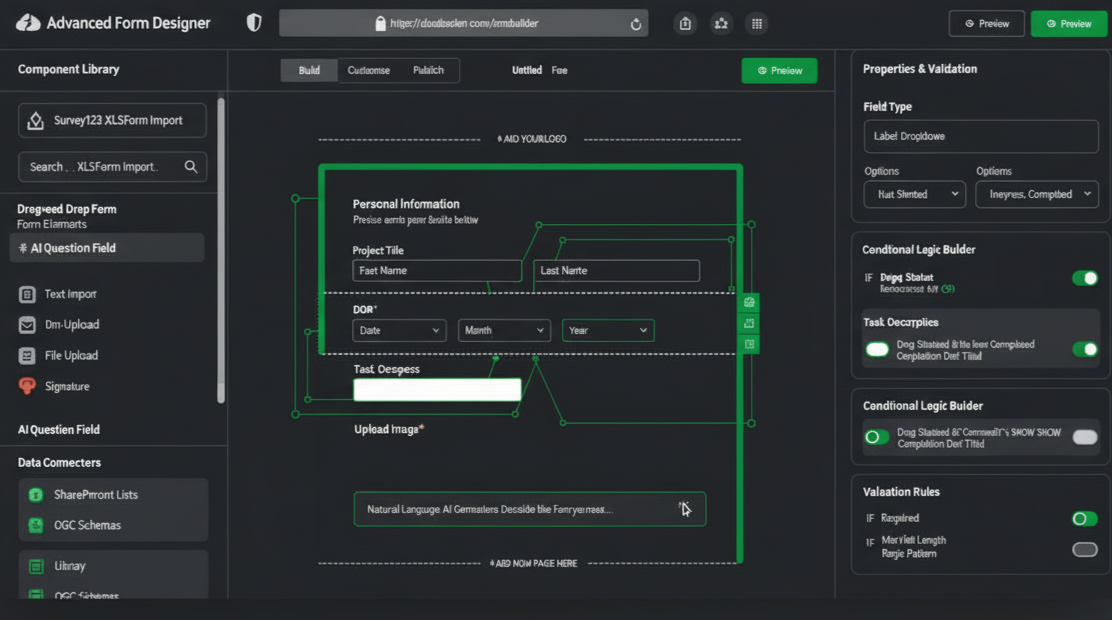This screenshot has height=620, width=1112.
Task: Enable the Max Length validation toggle
Action: [x=1085, y=549]
